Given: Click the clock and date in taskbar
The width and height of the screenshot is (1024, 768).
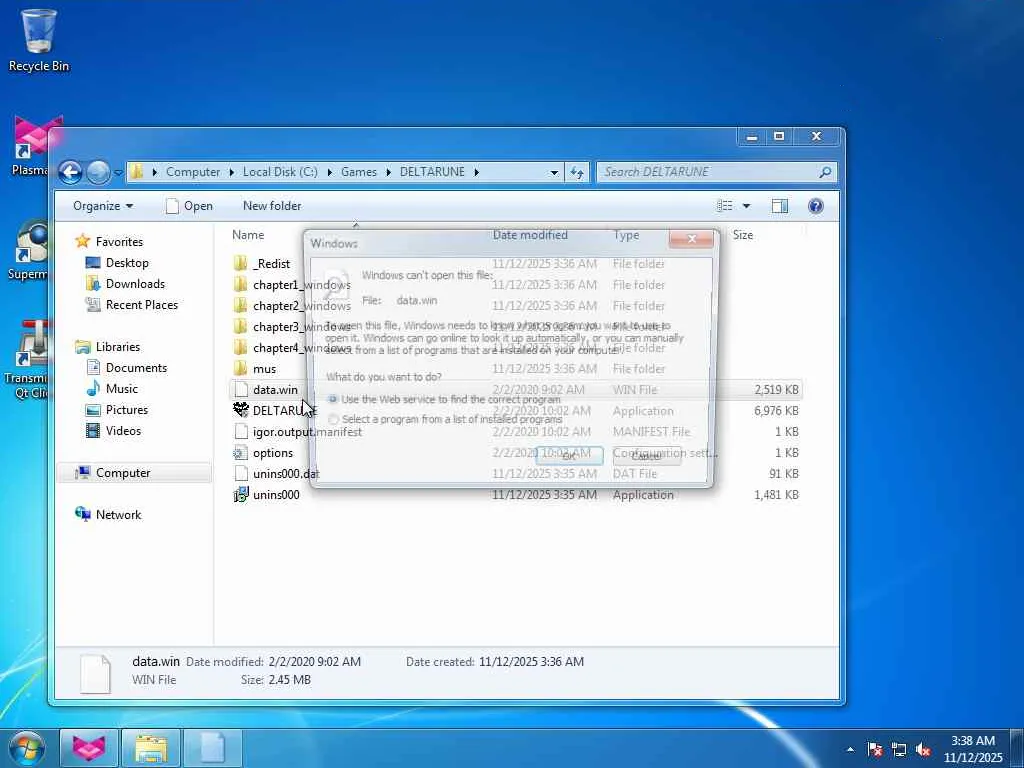Looking at the screenshot, I should 972,749.
